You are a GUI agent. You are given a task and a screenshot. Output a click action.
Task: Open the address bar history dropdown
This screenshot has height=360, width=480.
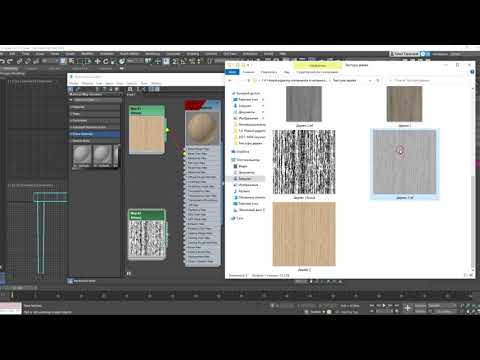pos(370,81)
